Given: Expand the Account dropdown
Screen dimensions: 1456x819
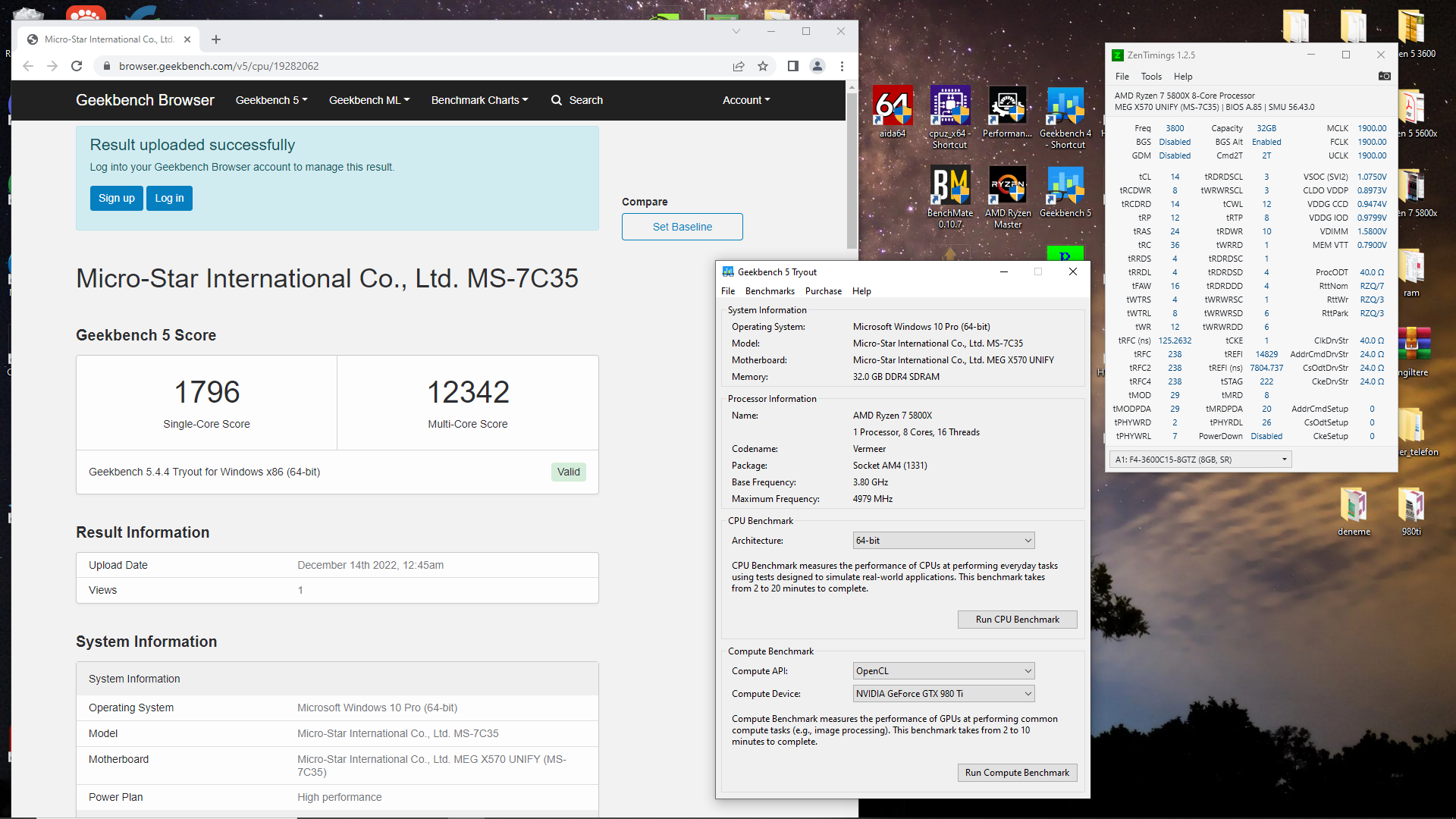Looking at the screenshot, I should tap(746, 100).
